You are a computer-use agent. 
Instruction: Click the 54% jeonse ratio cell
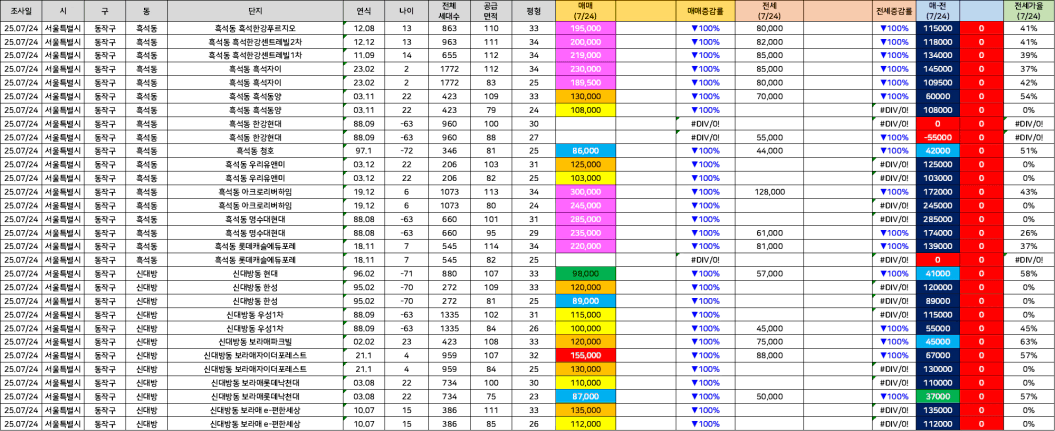coord(1029,96)
